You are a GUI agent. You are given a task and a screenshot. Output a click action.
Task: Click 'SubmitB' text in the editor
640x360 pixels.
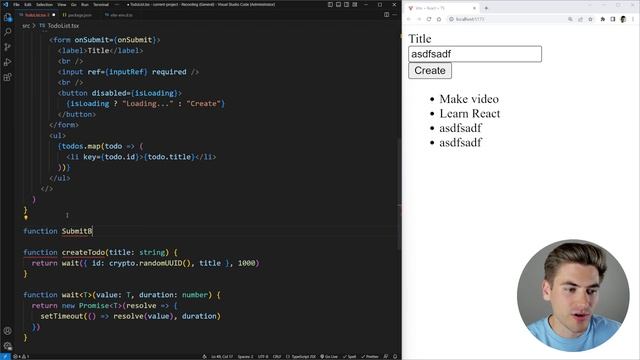tap(77, 231)
